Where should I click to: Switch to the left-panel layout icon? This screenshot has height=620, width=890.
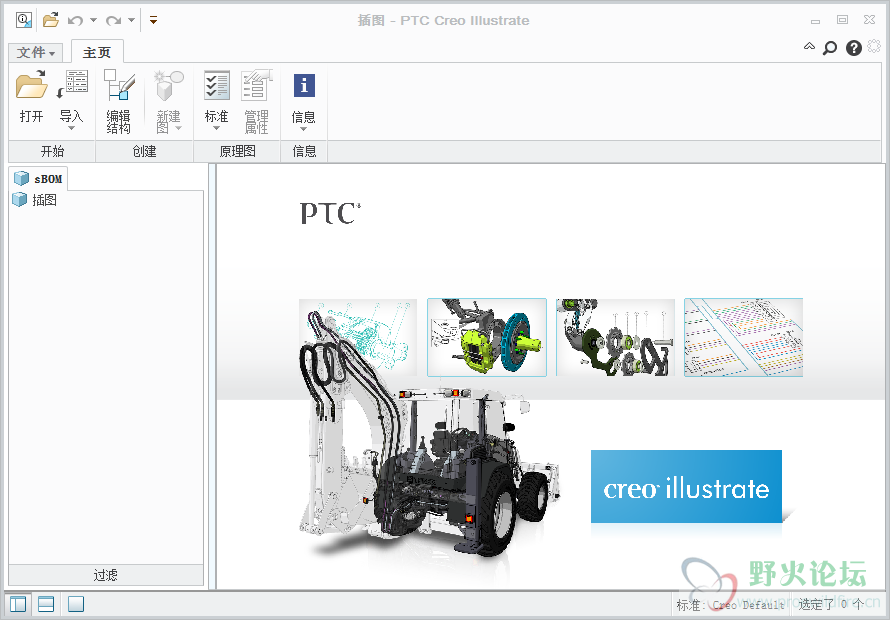tap(18, 604)
